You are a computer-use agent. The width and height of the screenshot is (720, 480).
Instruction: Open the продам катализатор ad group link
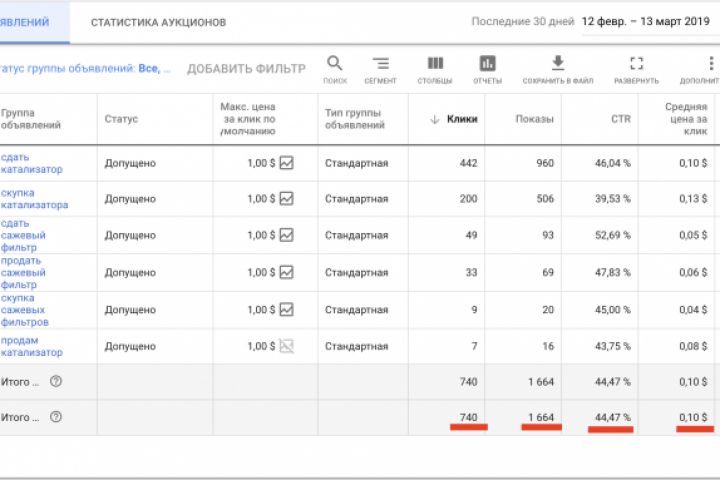pyautogui.click(x=31, y=346)
